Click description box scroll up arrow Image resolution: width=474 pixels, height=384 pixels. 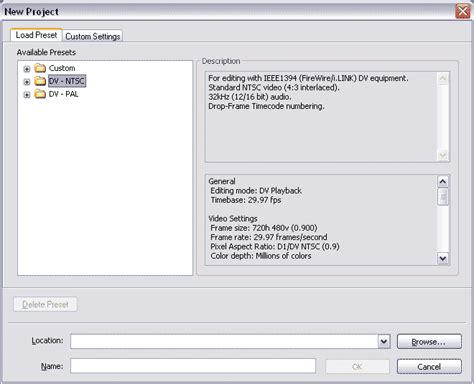point(443,79)
